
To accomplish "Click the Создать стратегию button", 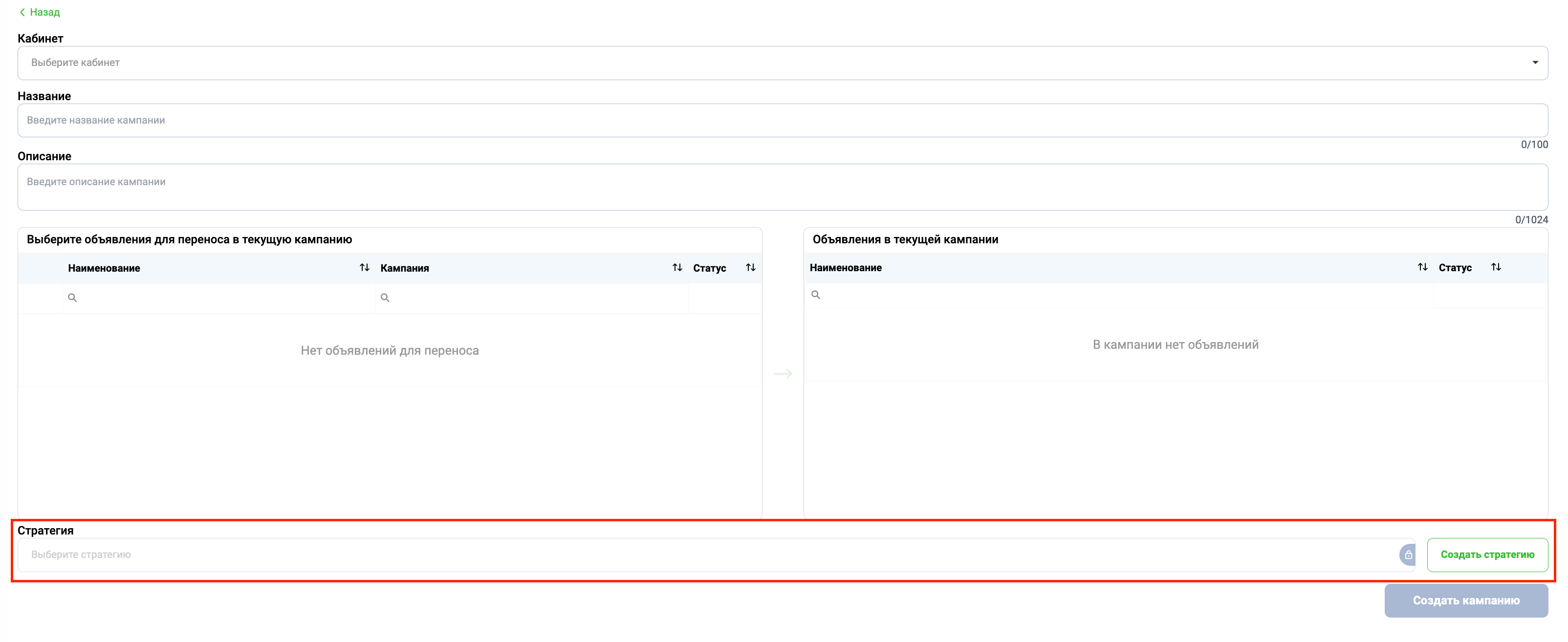I will point(1487,555).
